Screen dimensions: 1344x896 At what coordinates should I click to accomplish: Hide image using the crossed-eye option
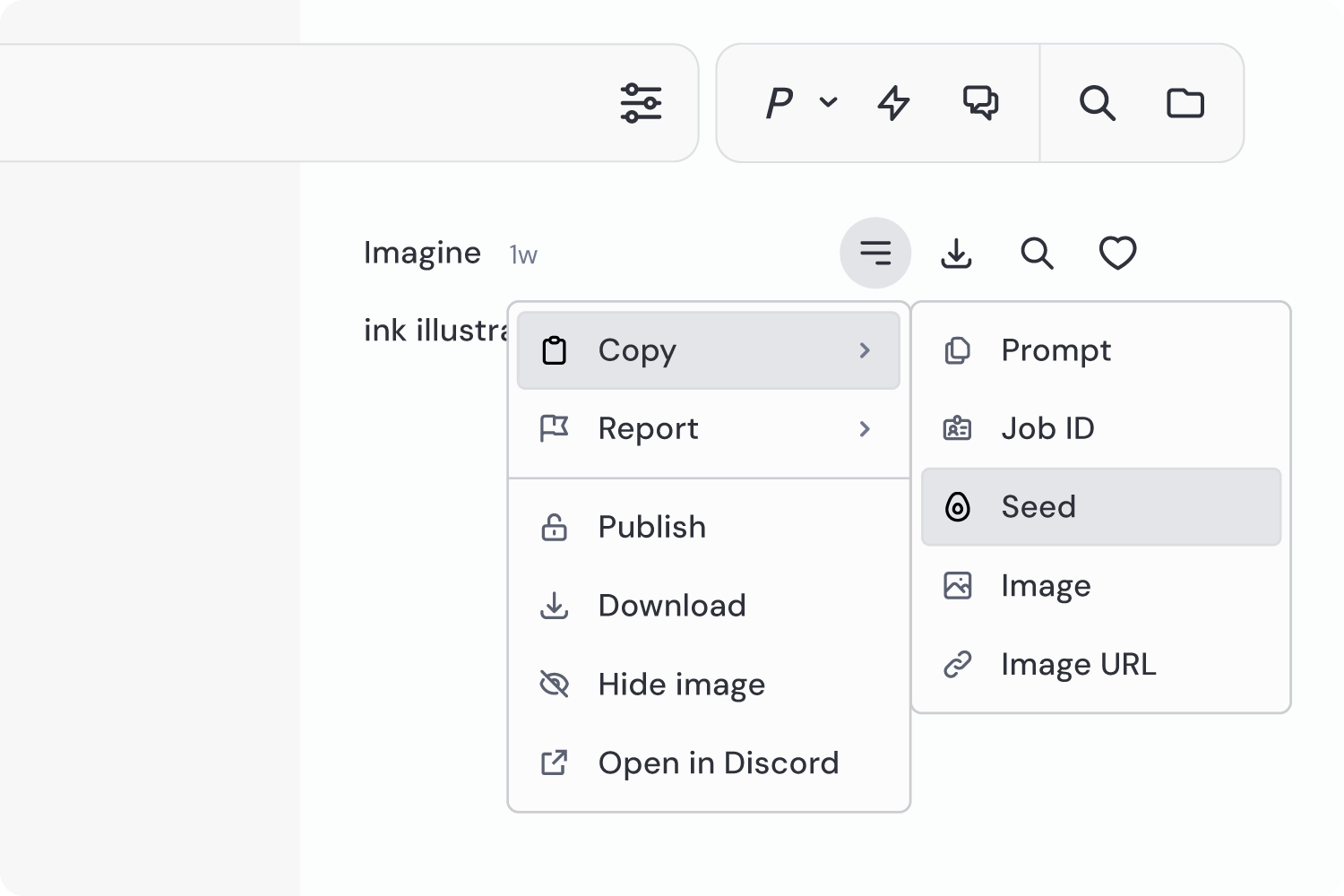tap(681, 684)
